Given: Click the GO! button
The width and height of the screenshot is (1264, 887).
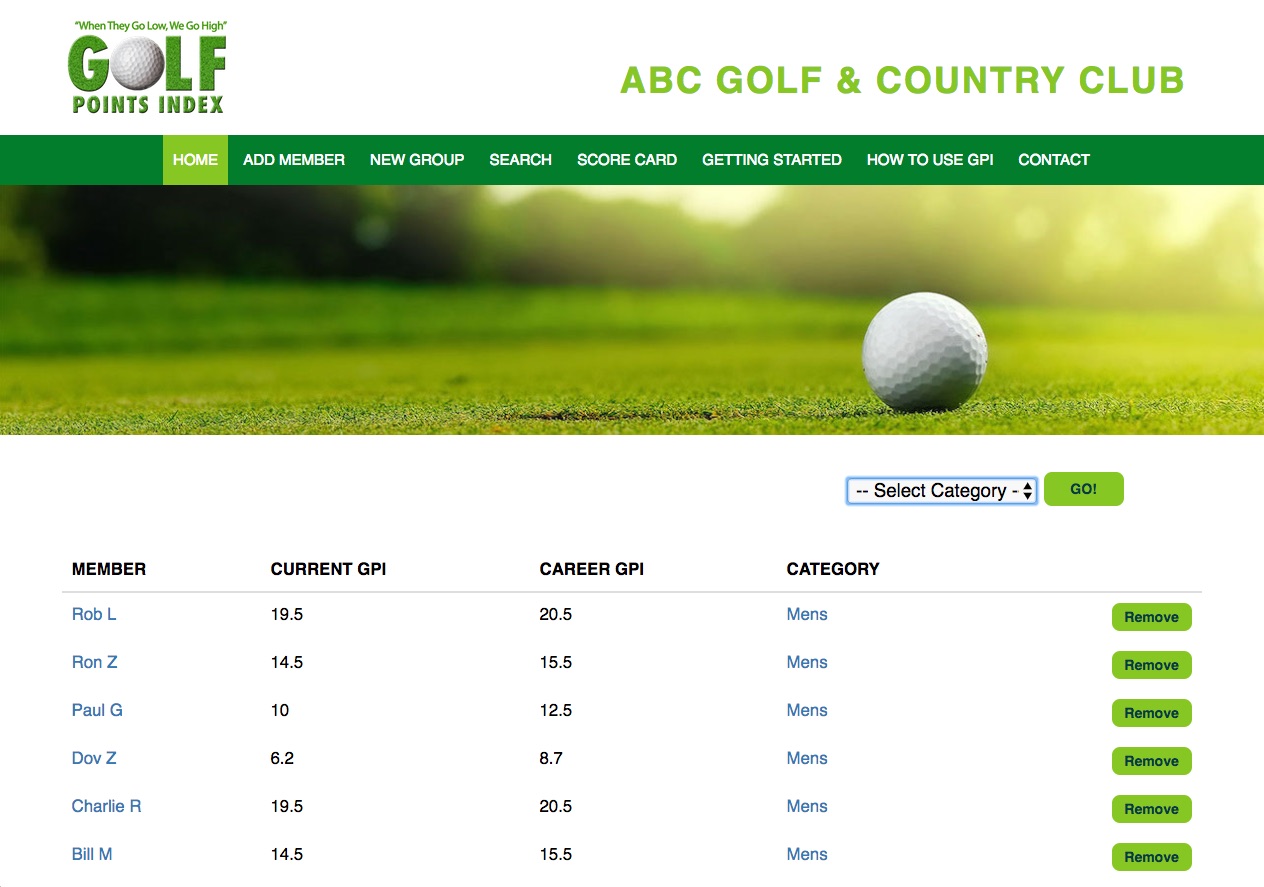Looking at the screenshot, I should (x=1083, y=489).
